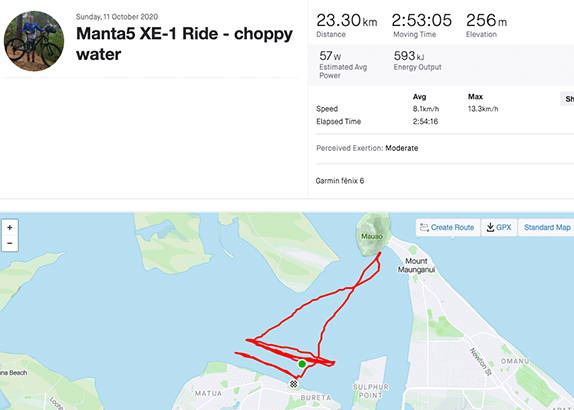Viewport: 574px width, 410px height.
Task: Click the route icon beside Create Route
Action: pyautogui.click(x=424, y=227)
